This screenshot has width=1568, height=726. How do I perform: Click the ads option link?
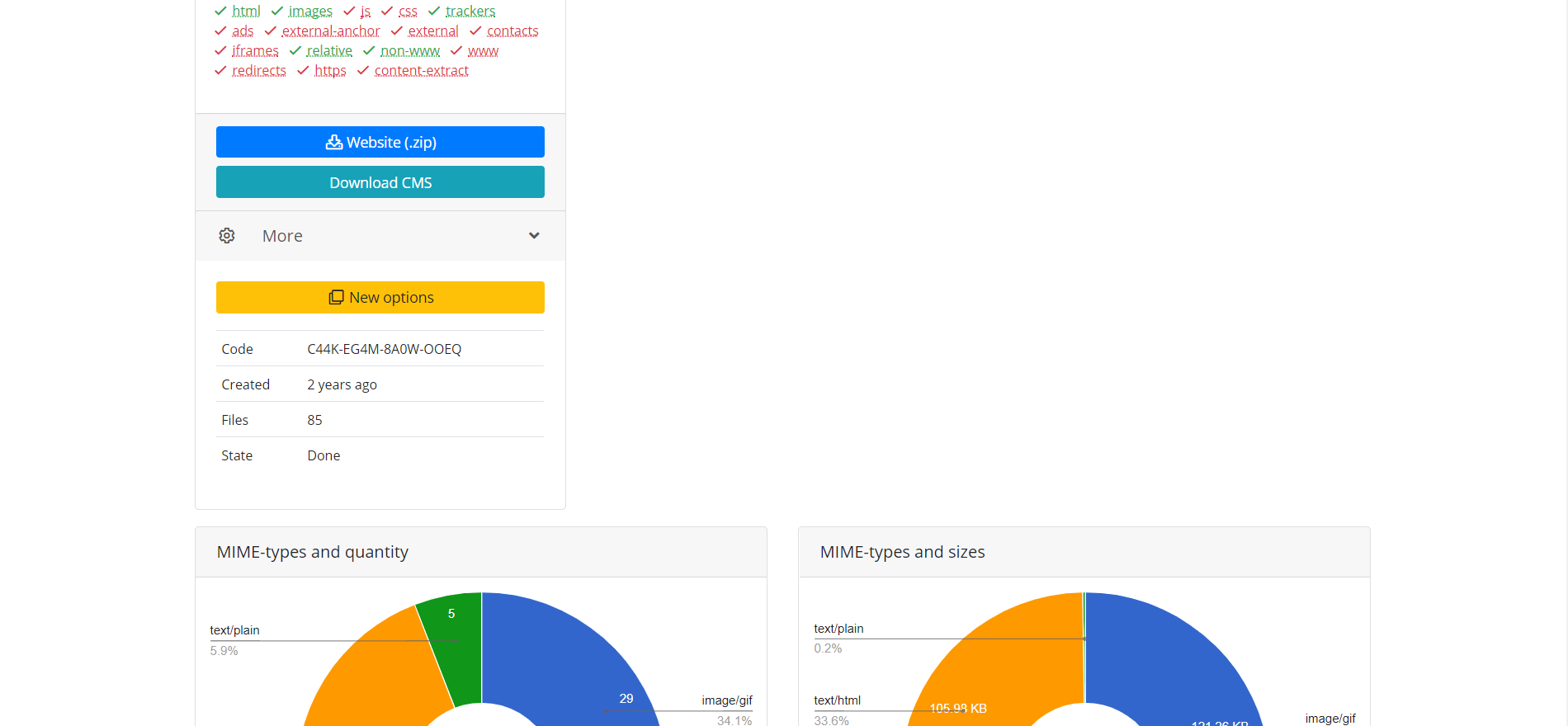243,31
